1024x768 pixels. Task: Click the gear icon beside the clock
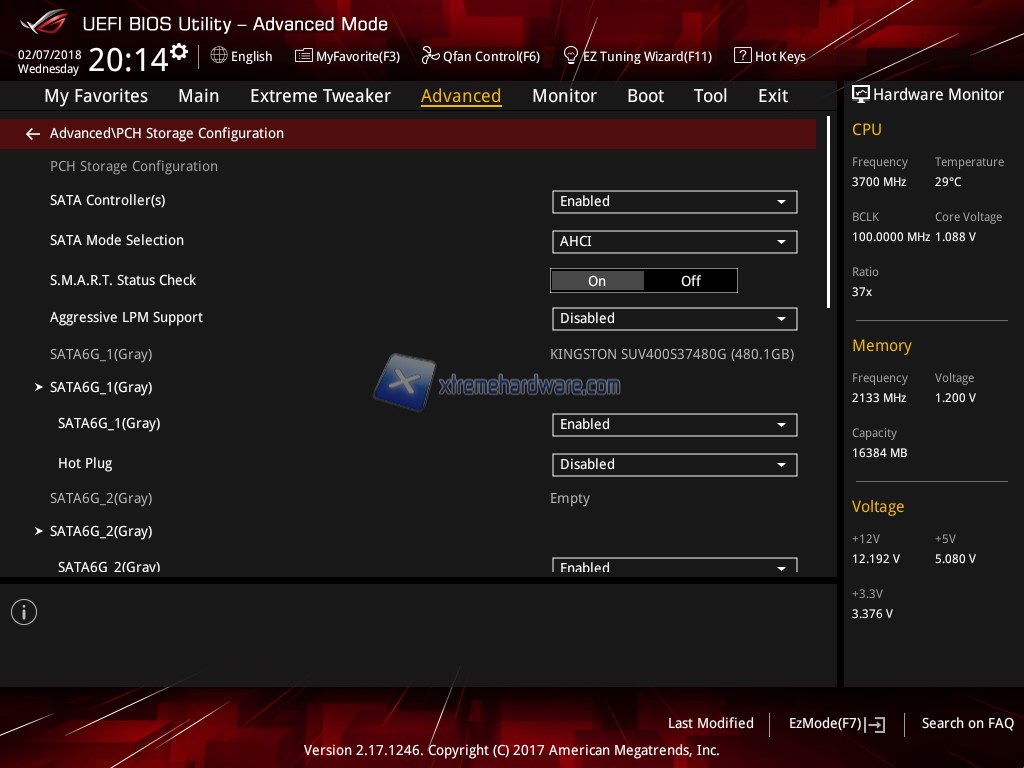coord(179,51)
